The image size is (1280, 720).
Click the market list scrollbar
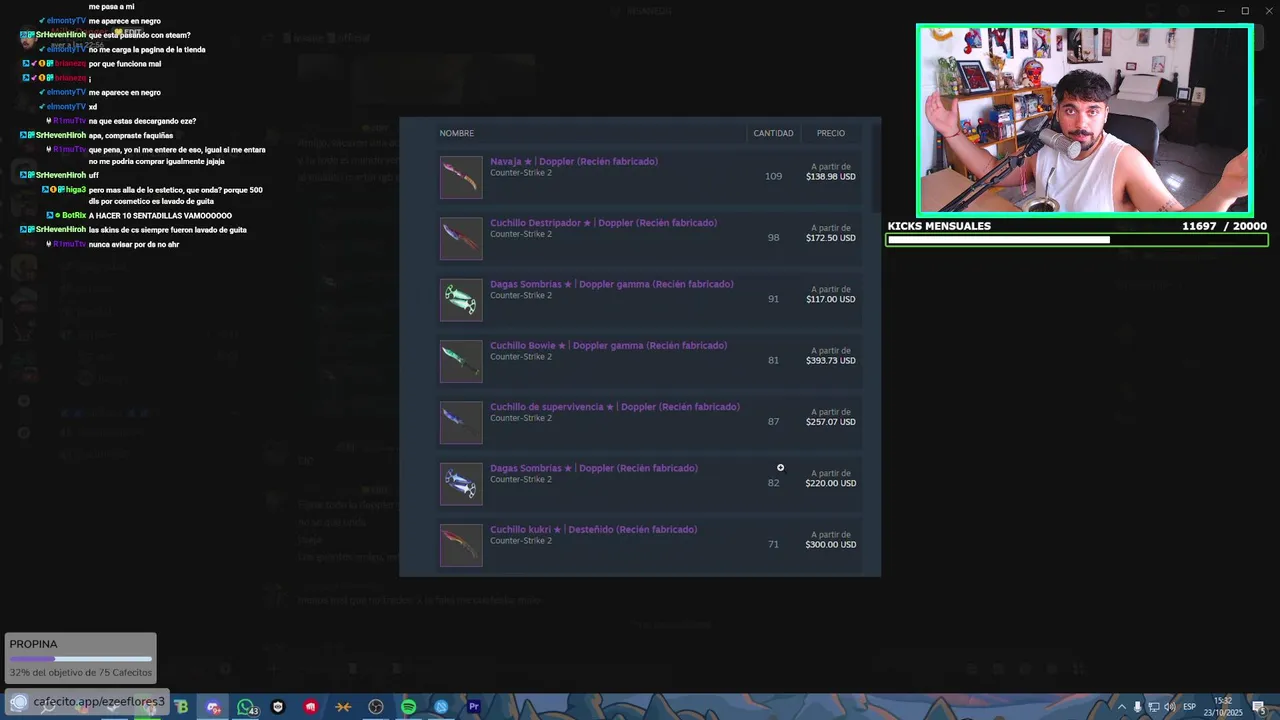click(876, 167)
